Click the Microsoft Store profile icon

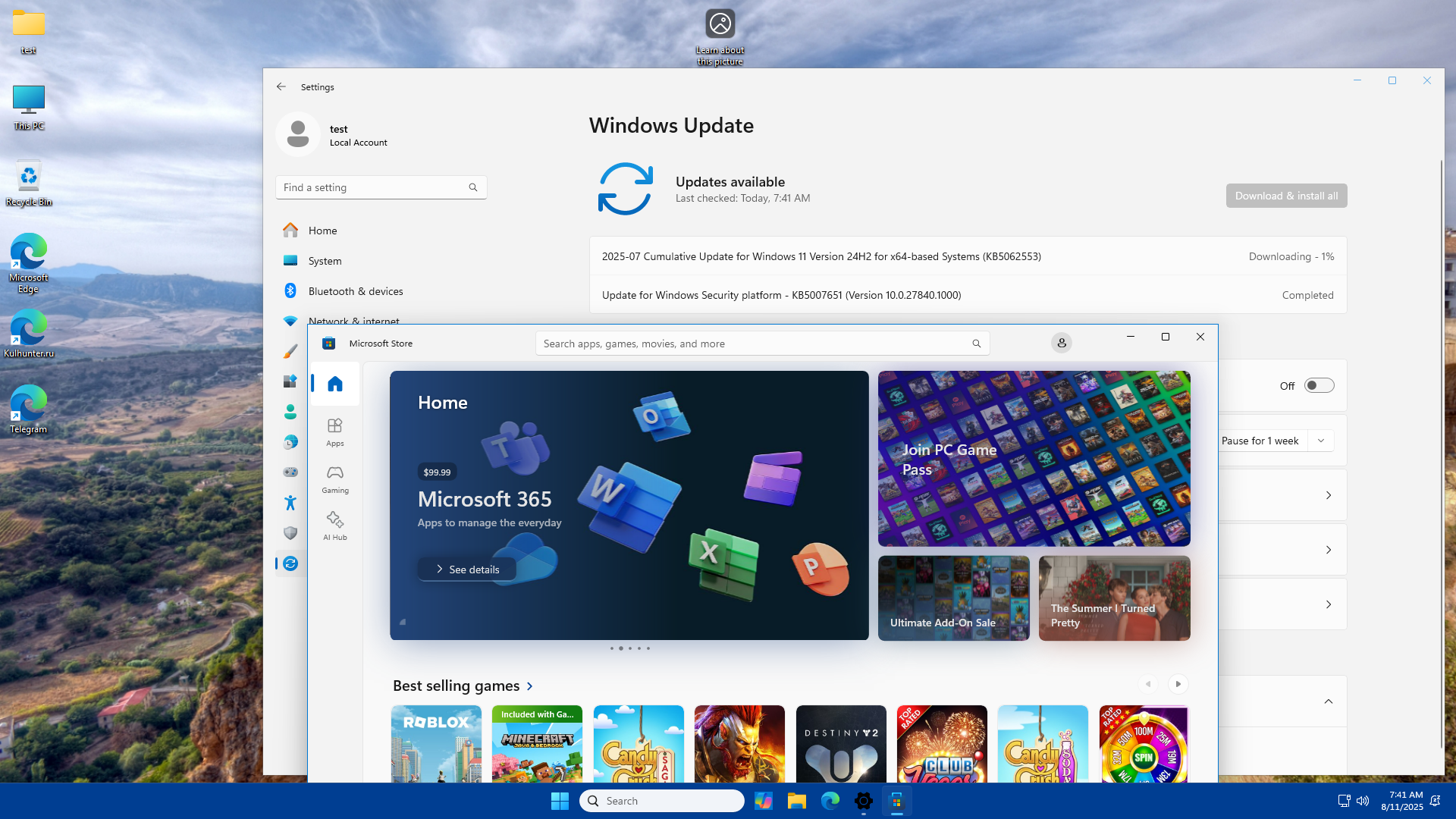[x=1062, y=343]
